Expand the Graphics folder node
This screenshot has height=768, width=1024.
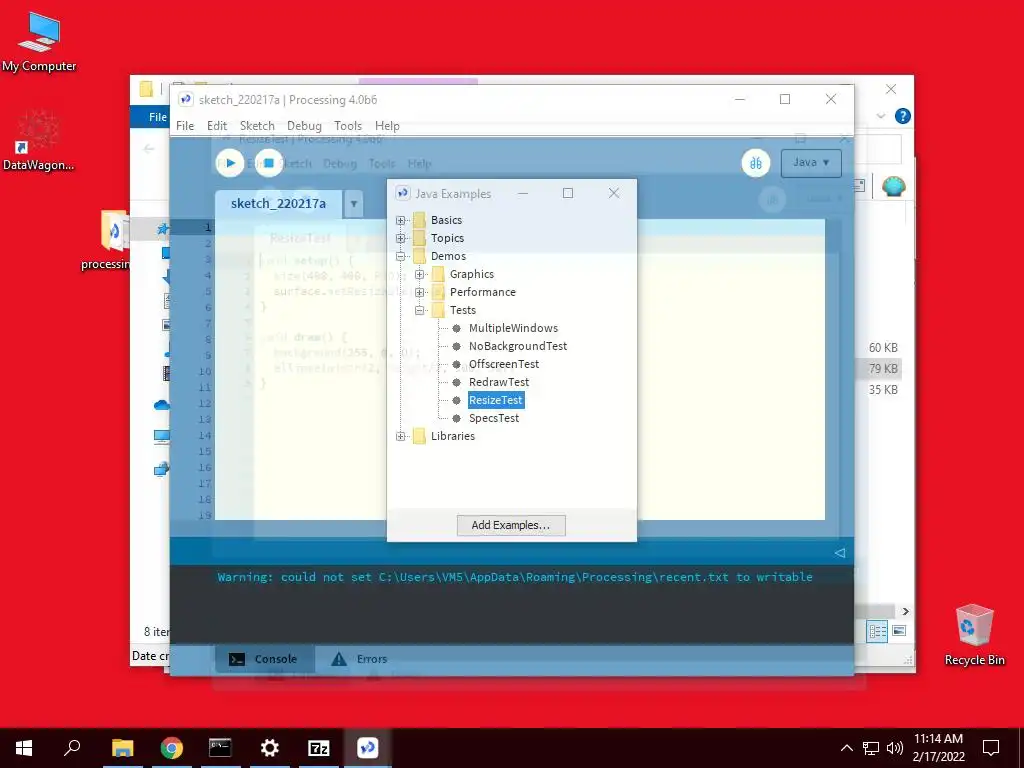(x=419, y=274)
